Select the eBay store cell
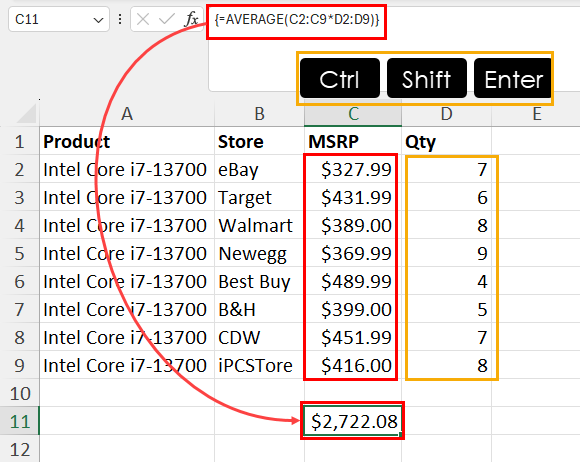Viewport: 580px width, 462px height. tap(260, 170)
